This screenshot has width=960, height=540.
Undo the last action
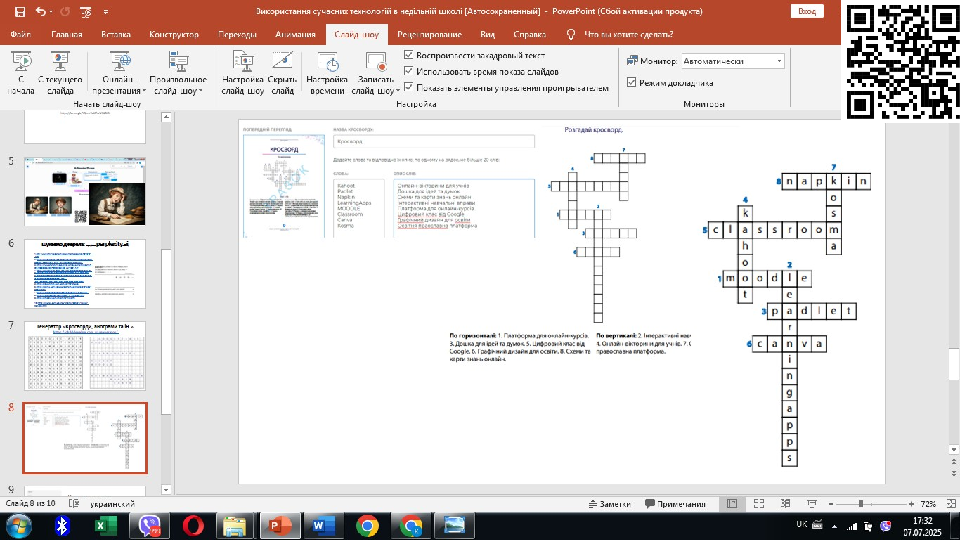[40, 12]
